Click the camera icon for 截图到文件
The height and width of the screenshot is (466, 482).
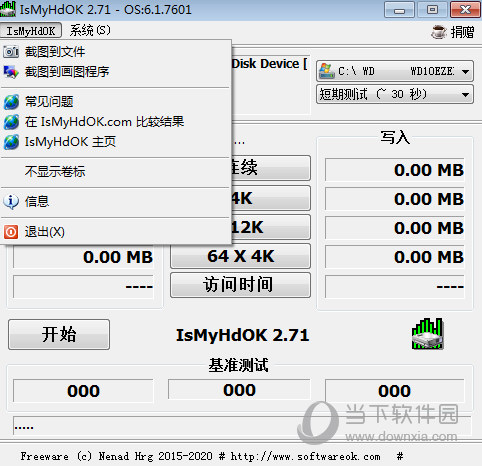11,52
